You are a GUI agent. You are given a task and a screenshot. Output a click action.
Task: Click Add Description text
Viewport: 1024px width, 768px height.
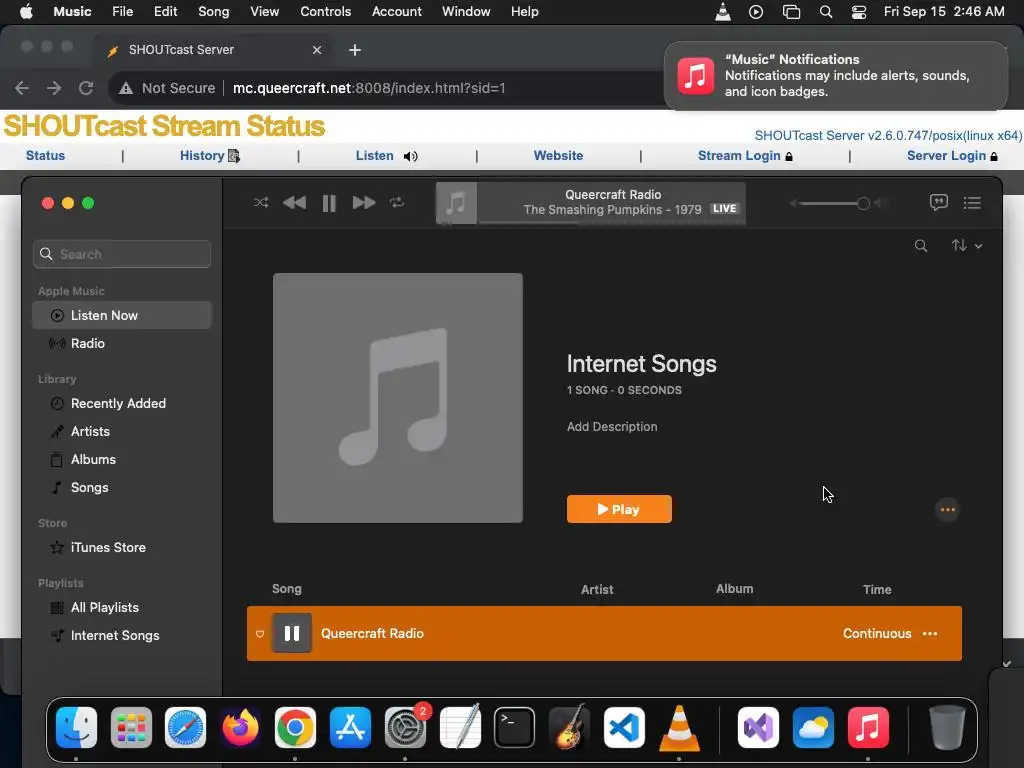(x=612, y=426)
